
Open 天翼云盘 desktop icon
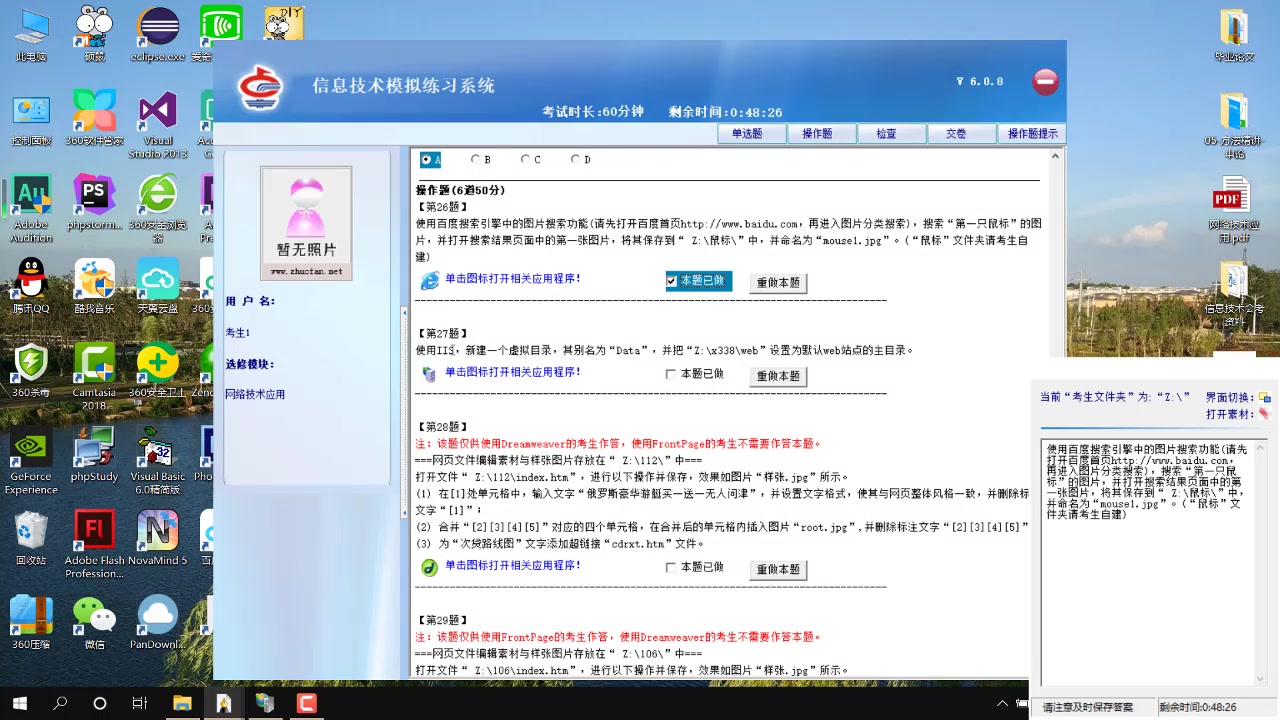(158, 287)
